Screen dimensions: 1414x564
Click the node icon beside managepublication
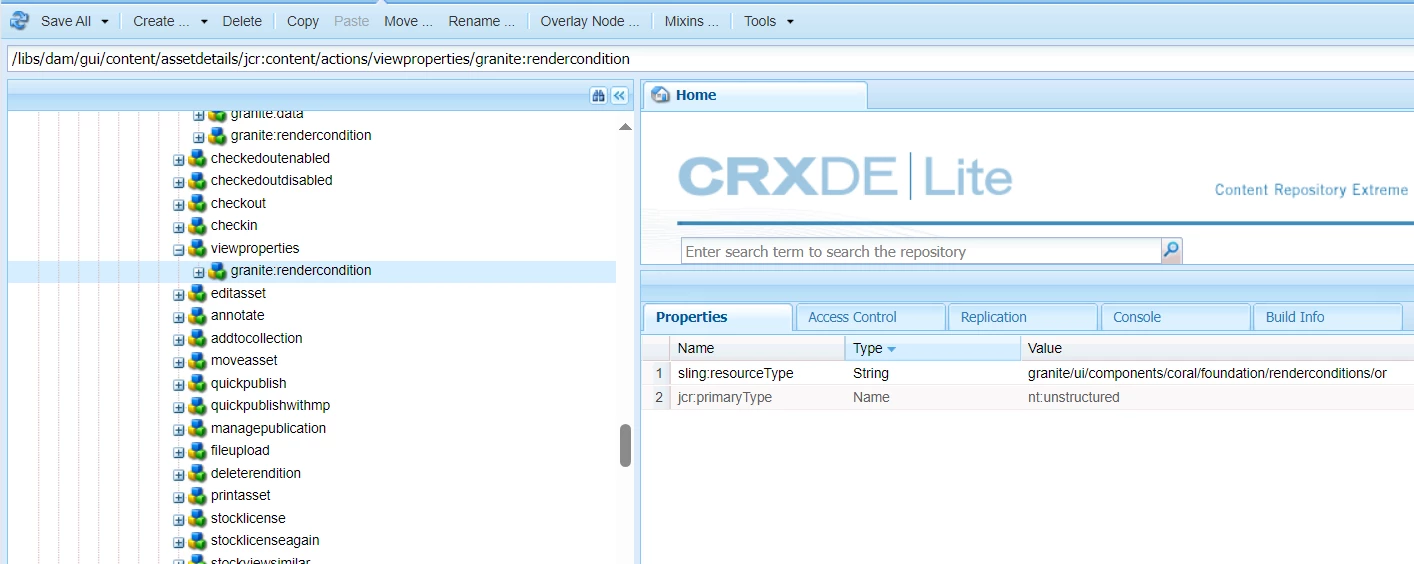197,428
